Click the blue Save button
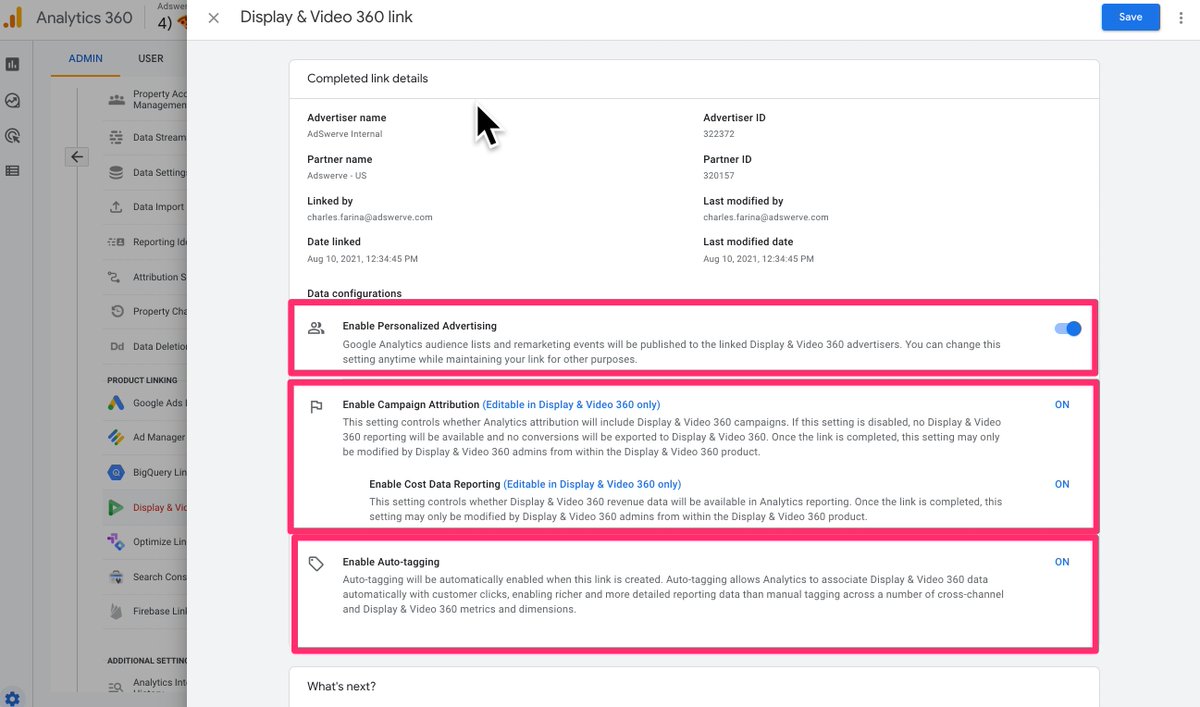 1131,17
